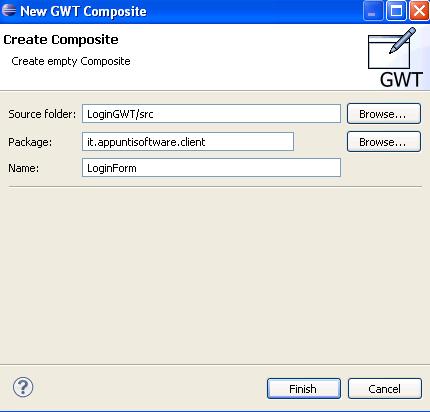
Task: Click the Eclipse icon in title bar
Action: [9, 10]
